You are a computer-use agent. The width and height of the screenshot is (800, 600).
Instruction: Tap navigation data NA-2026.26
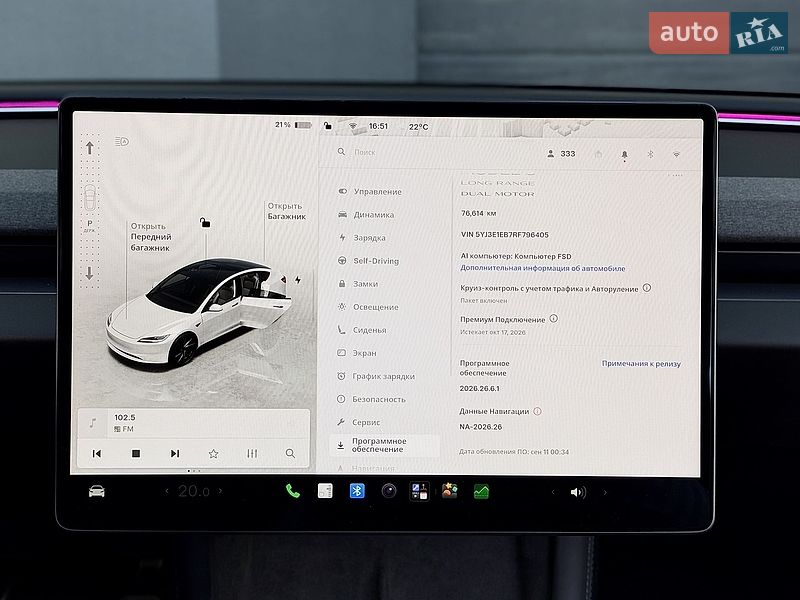pyautogui.click(x=481, y=427)
